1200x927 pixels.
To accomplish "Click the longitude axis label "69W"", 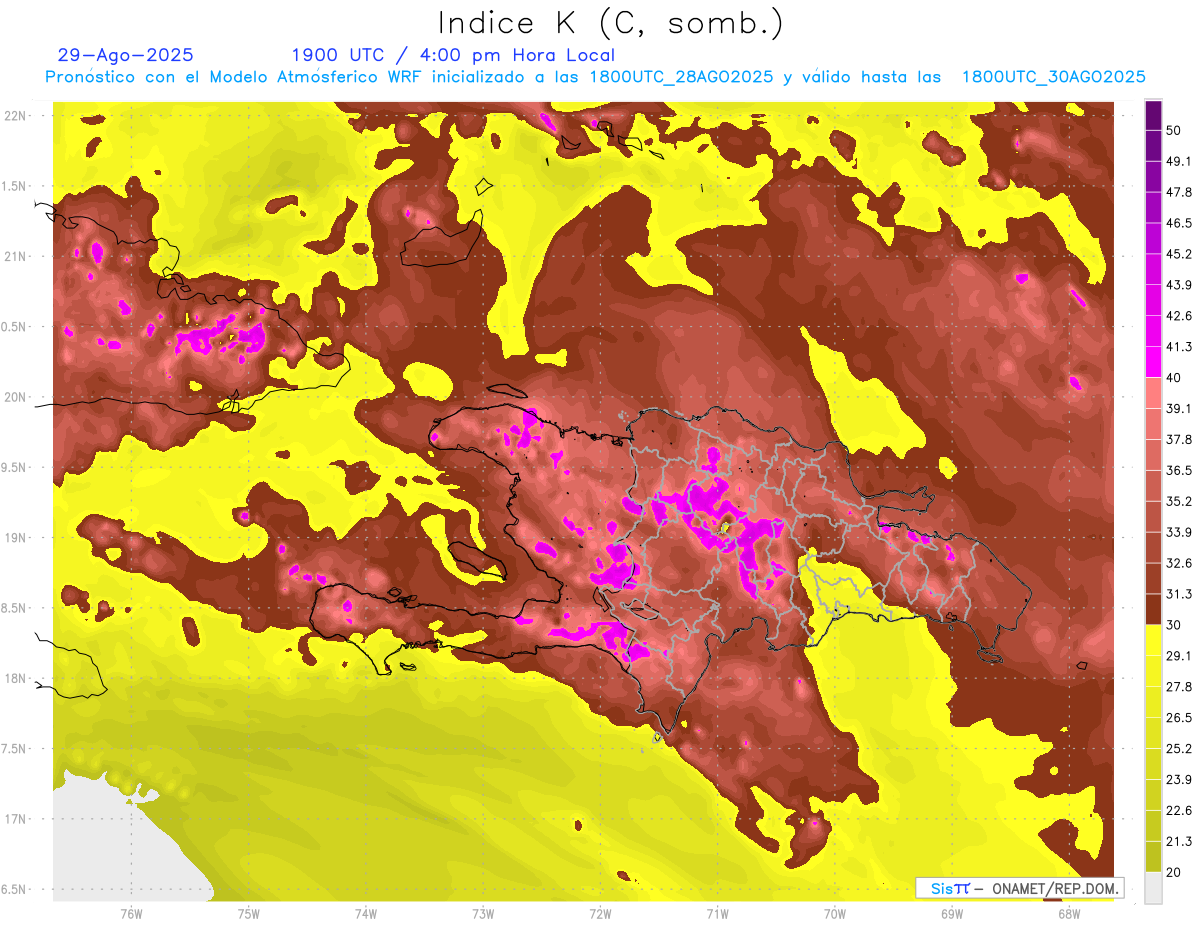I will 952,914.
